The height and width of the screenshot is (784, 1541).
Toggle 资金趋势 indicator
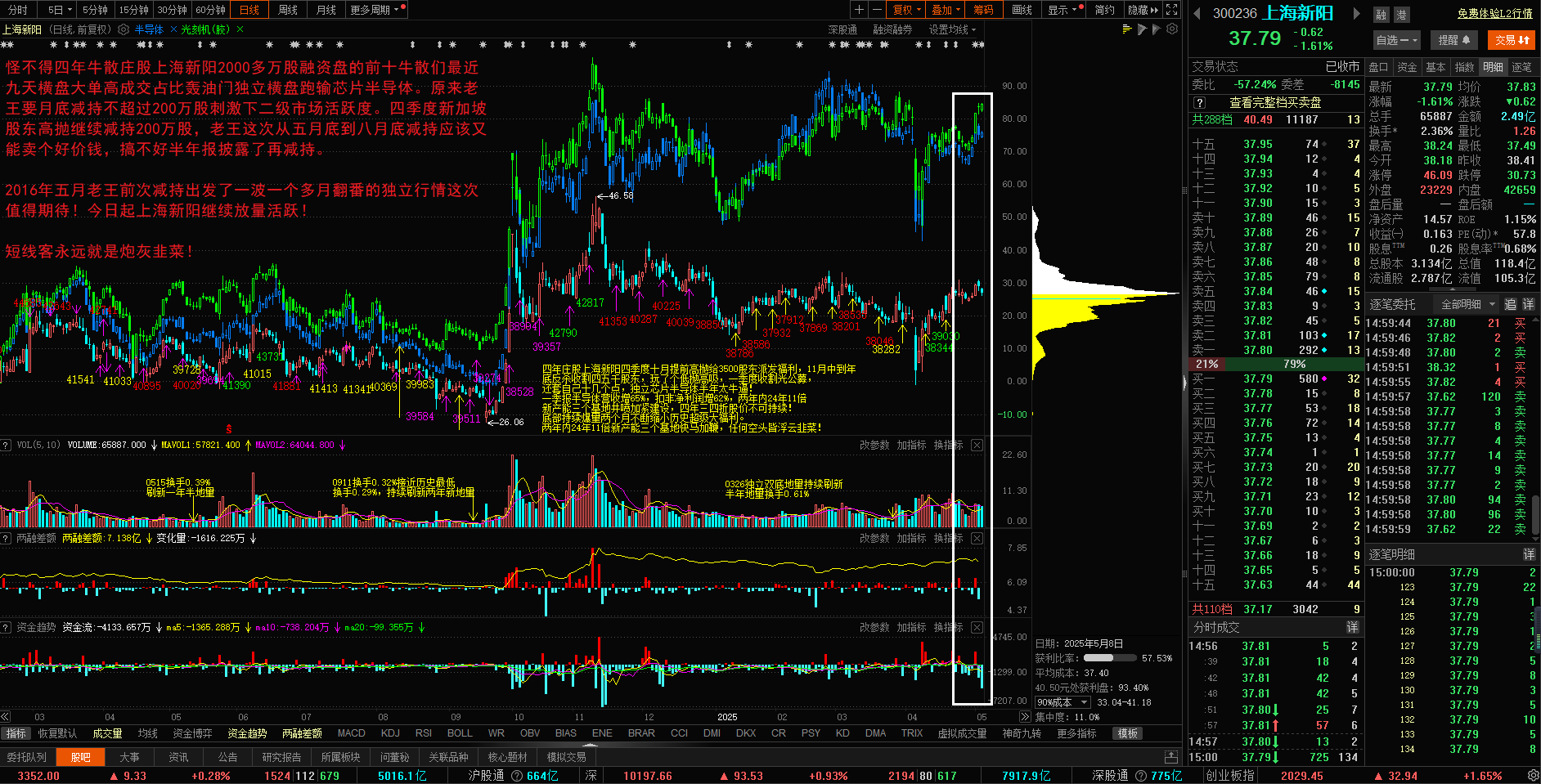247,733
